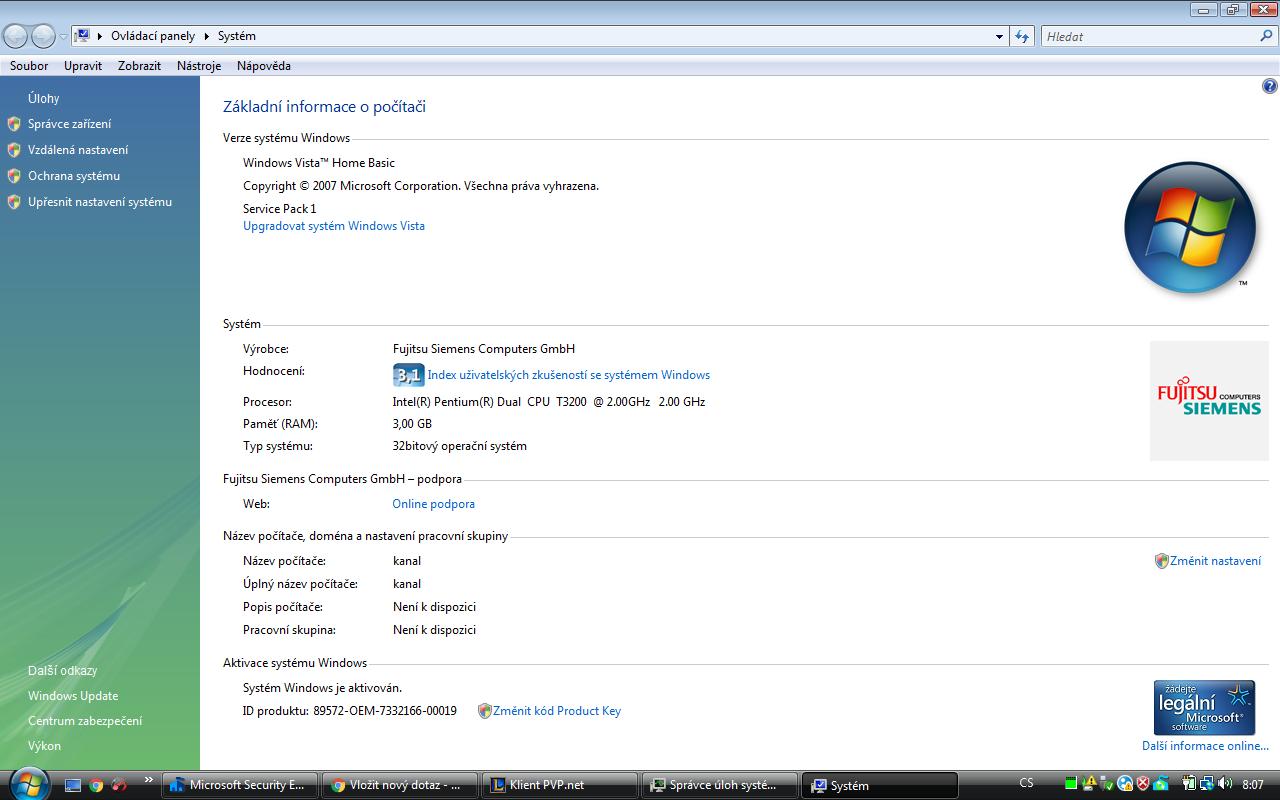The height and width of the screenshot is (800, 1280).
Task: Click the Microsoft Security Essentials tray icon
Action: (x=1160, y=784)
